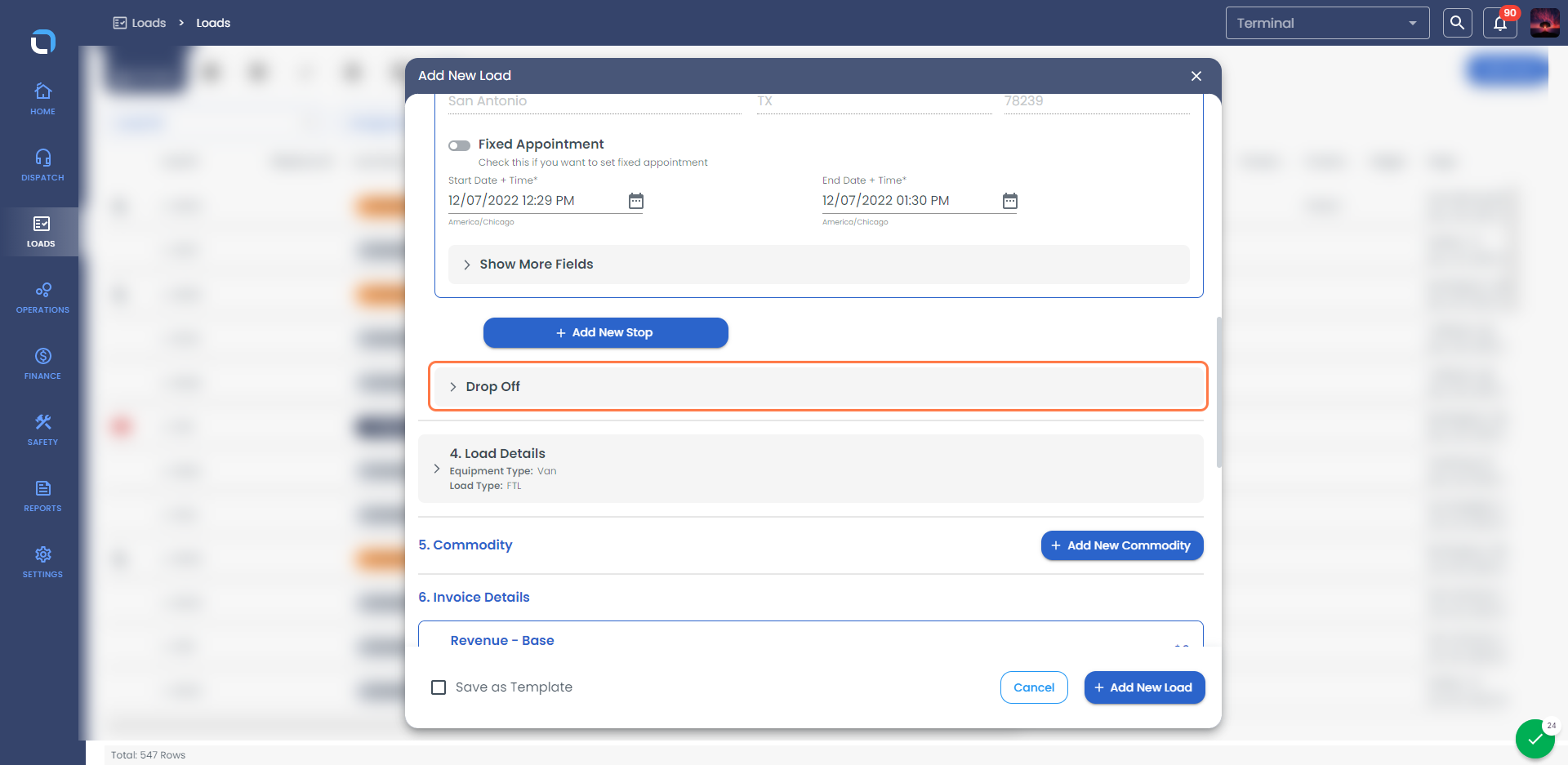Open Safety section

pyautogui.click(x=42, y=430)
